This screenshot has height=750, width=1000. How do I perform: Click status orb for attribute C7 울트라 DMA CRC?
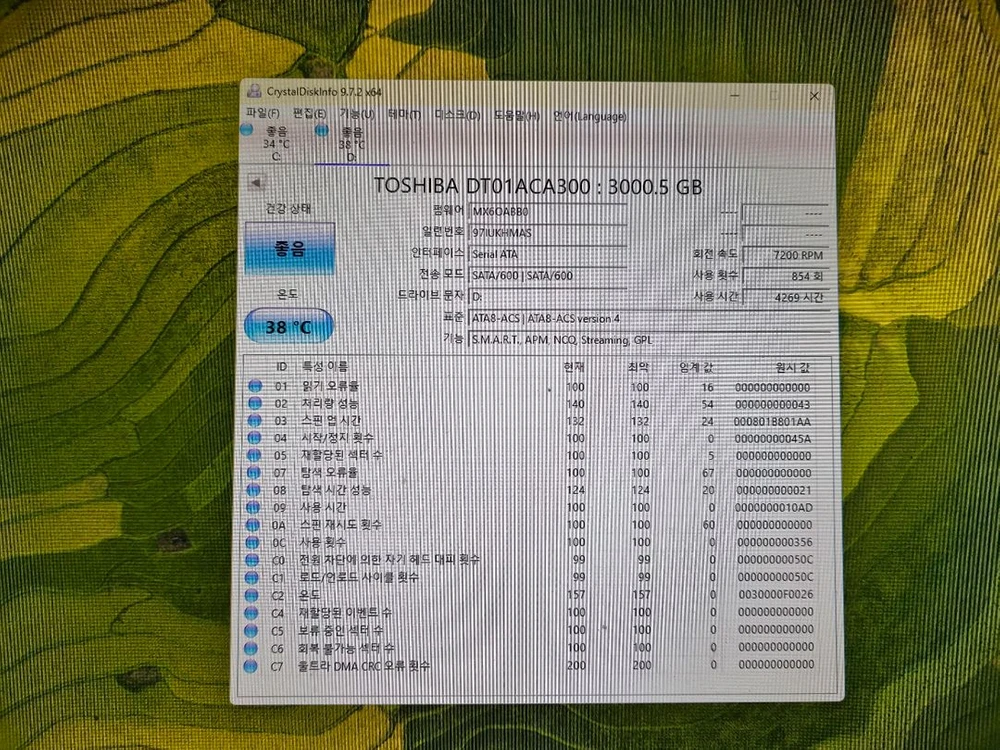(250, 666)
